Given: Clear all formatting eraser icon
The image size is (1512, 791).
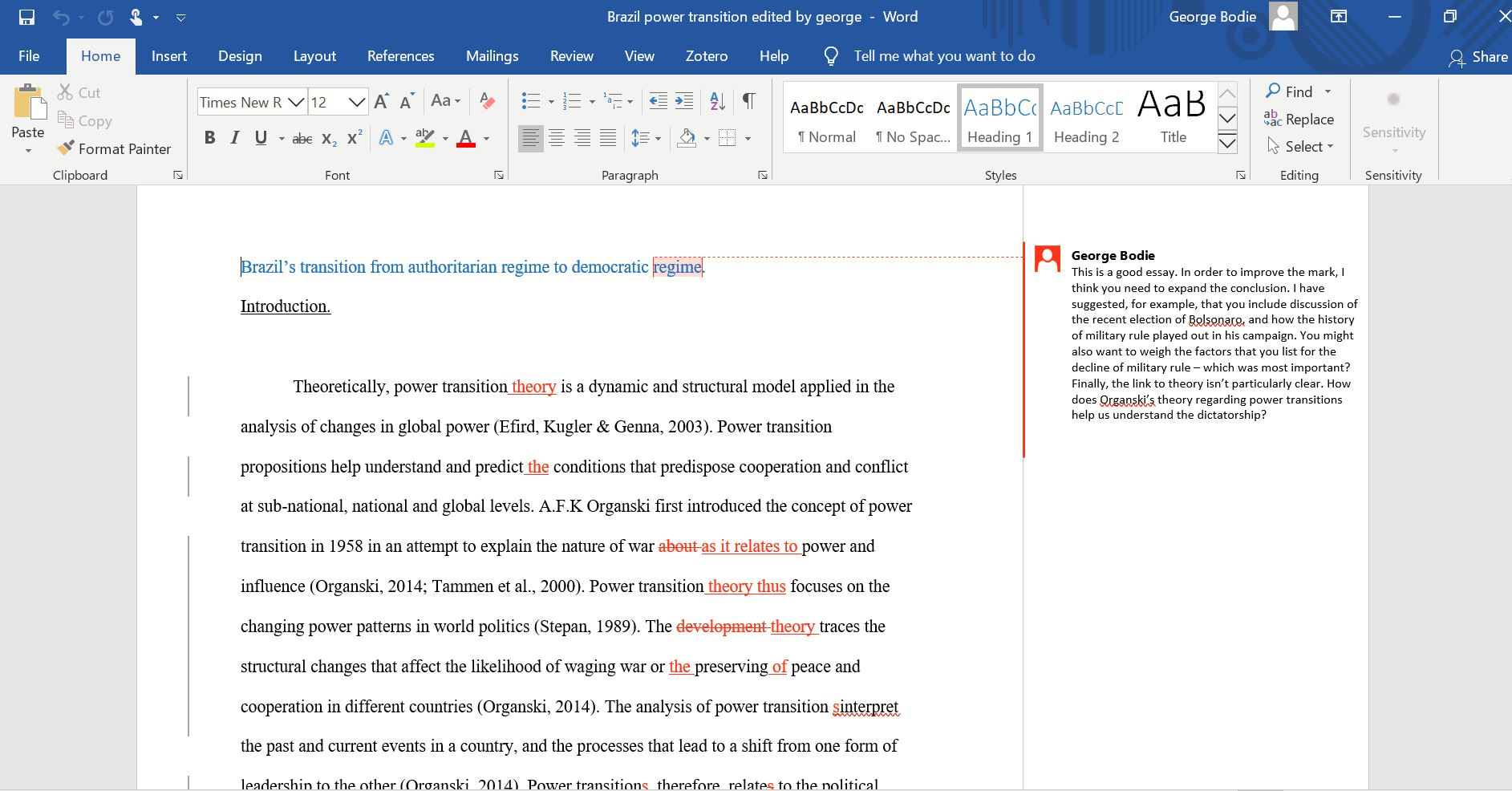Looking at the screenshot, I should pyautogui.click(x=486, y=100).
